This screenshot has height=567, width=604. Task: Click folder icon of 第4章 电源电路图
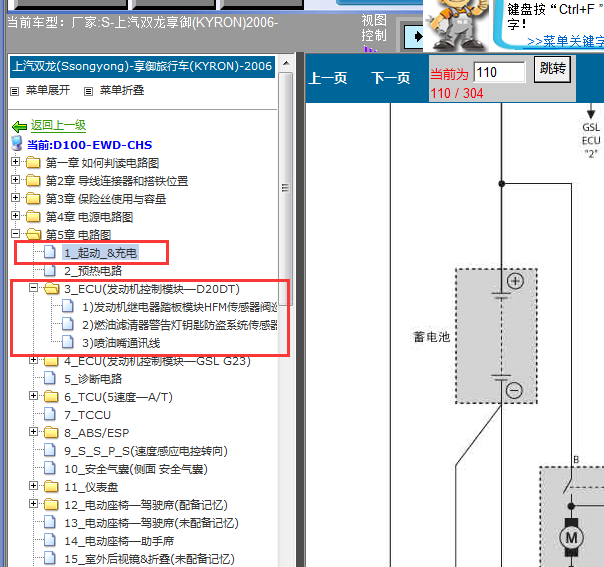34,216
